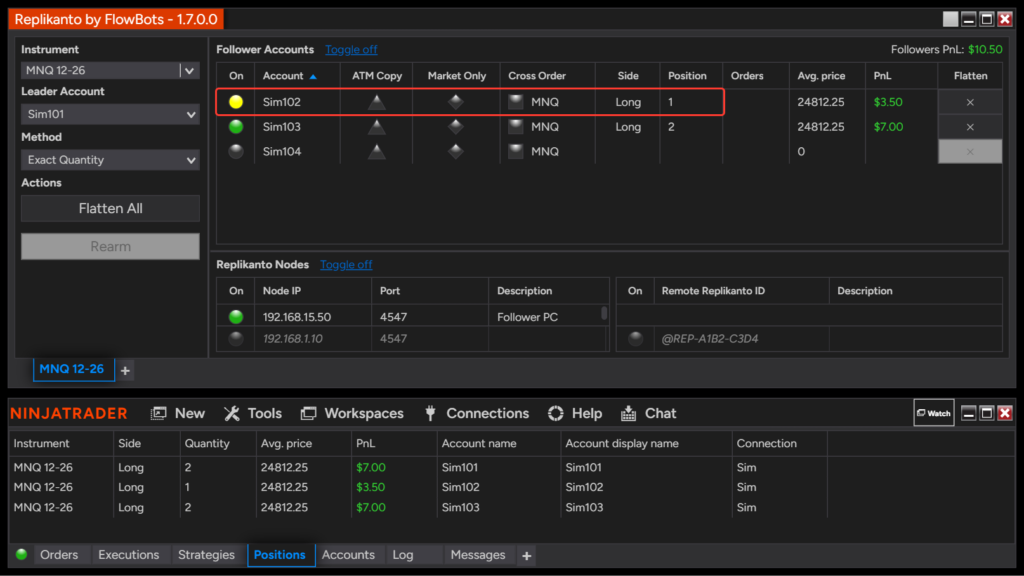
Task: Toggle ATM Copy triangle for Sim102
Action: click(x=376, y=102)
